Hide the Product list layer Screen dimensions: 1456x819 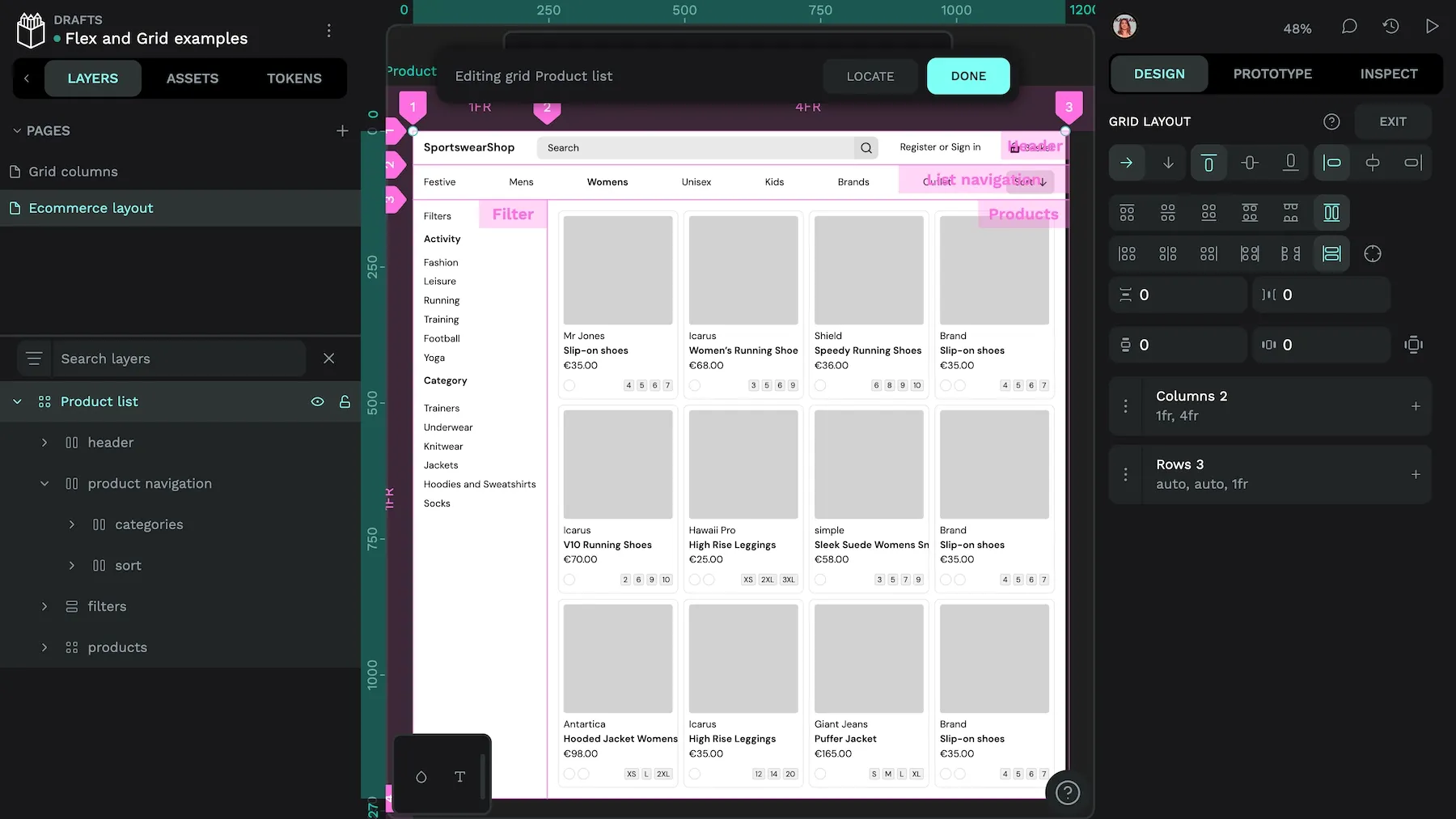317,401
